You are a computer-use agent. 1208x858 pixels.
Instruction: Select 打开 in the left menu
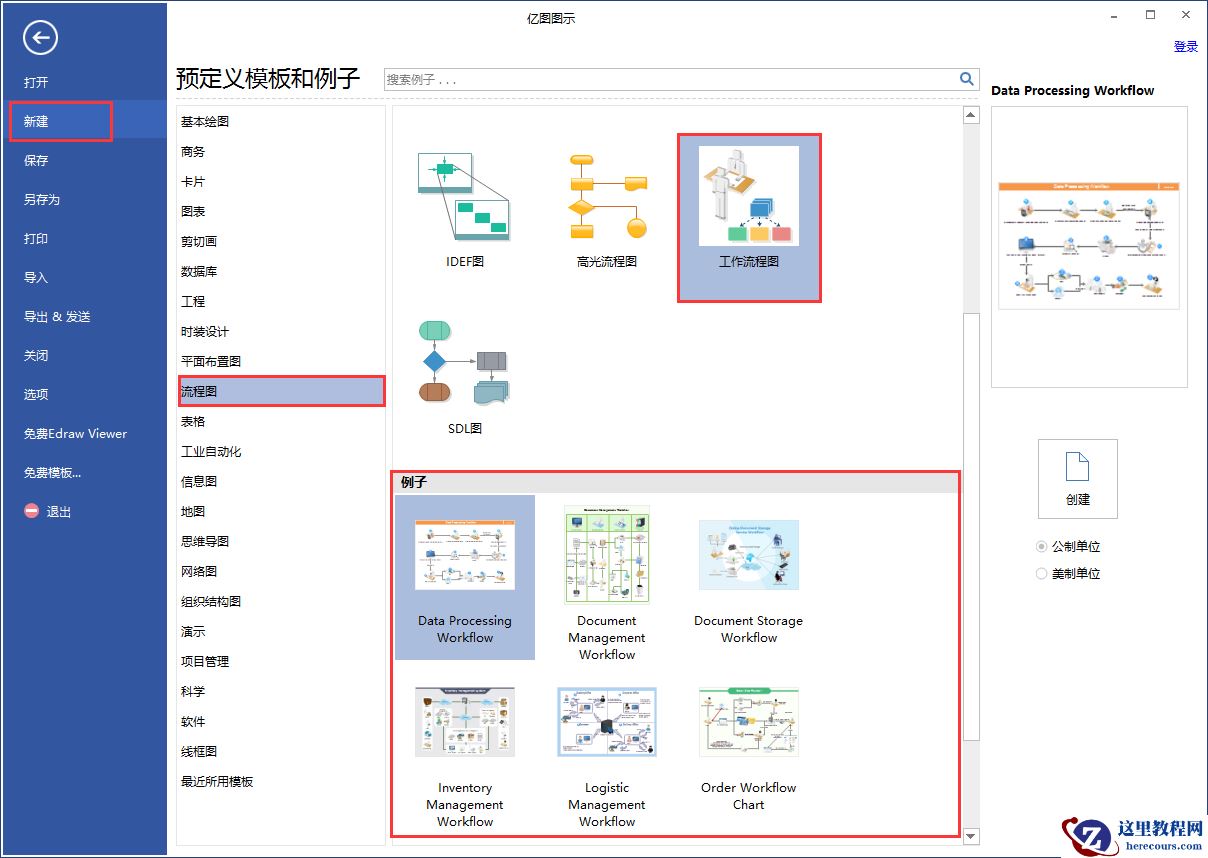click(37, 82)
